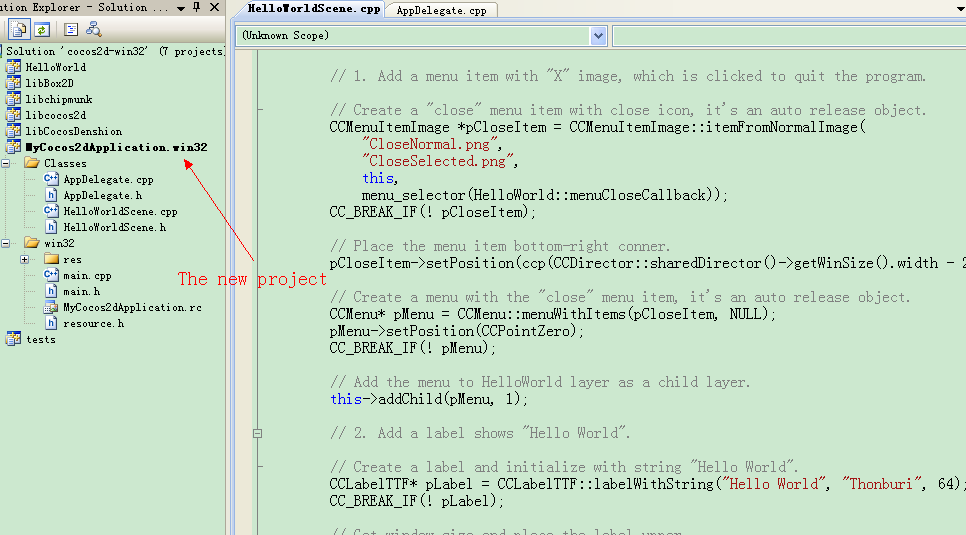This screenshot has height=535, width=966.
Task: Open the Solution Explorer window position dropdown
Action: [x=181, y=8]
